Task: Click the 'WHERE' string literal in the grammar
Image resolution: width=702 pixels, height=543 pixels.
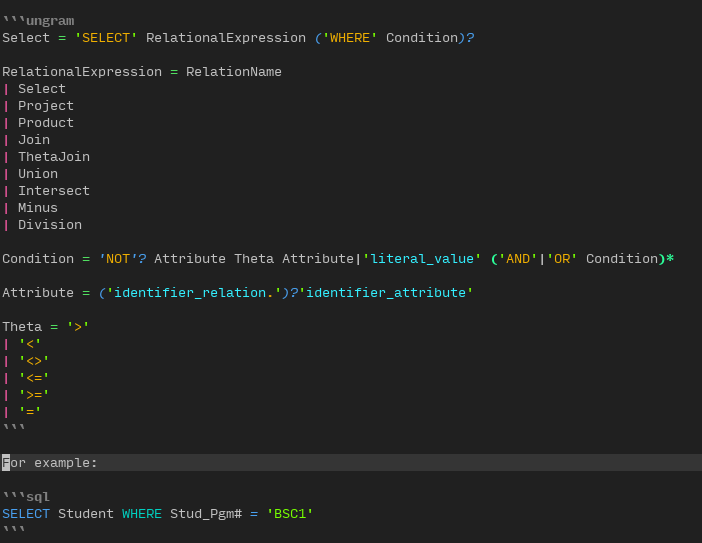Action: (350, 38)
